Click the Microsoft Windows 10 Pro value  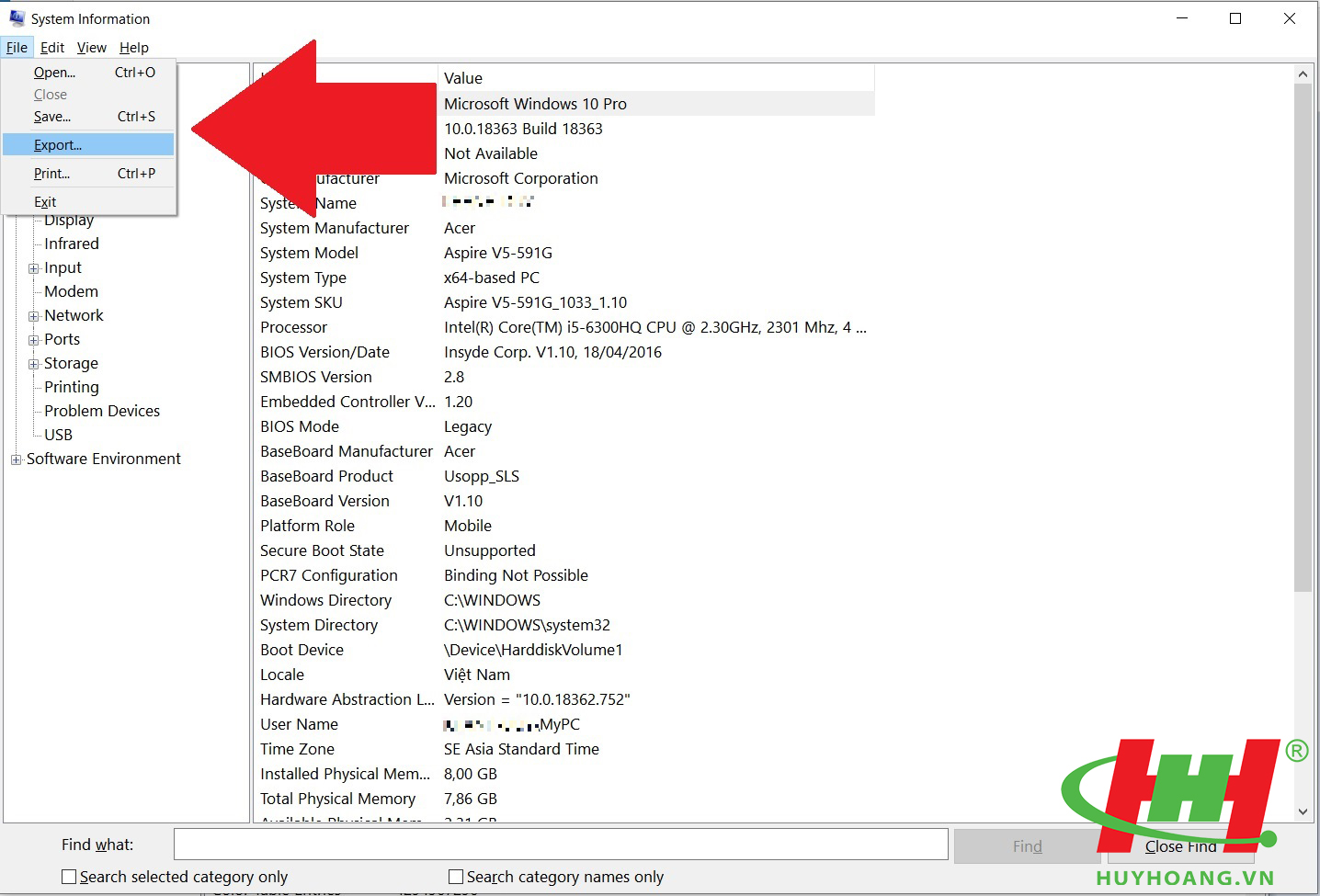[535, 104]
